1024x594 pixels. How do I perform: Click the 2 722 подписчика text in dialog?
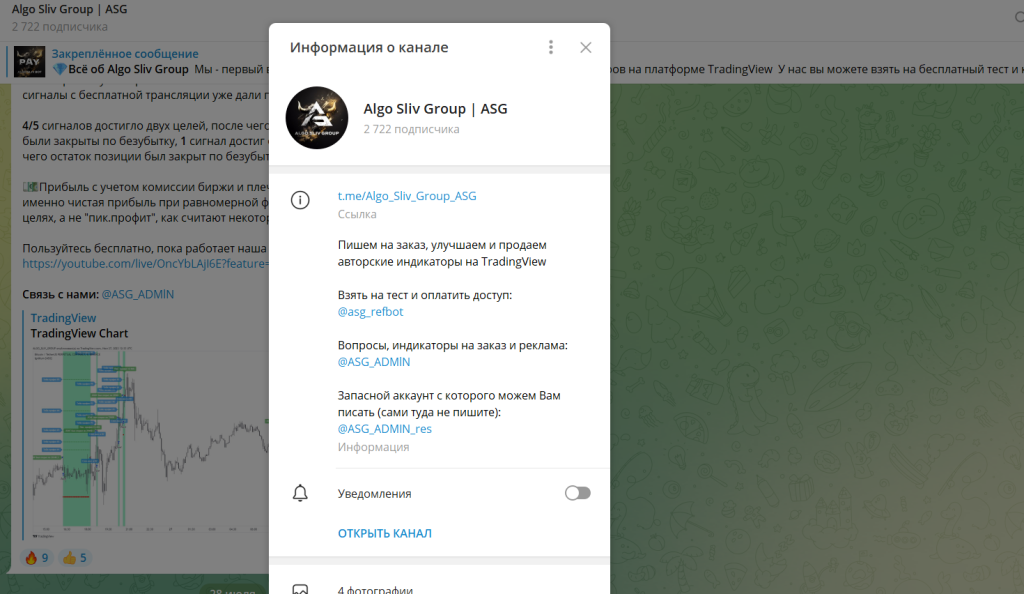(411, 129)
